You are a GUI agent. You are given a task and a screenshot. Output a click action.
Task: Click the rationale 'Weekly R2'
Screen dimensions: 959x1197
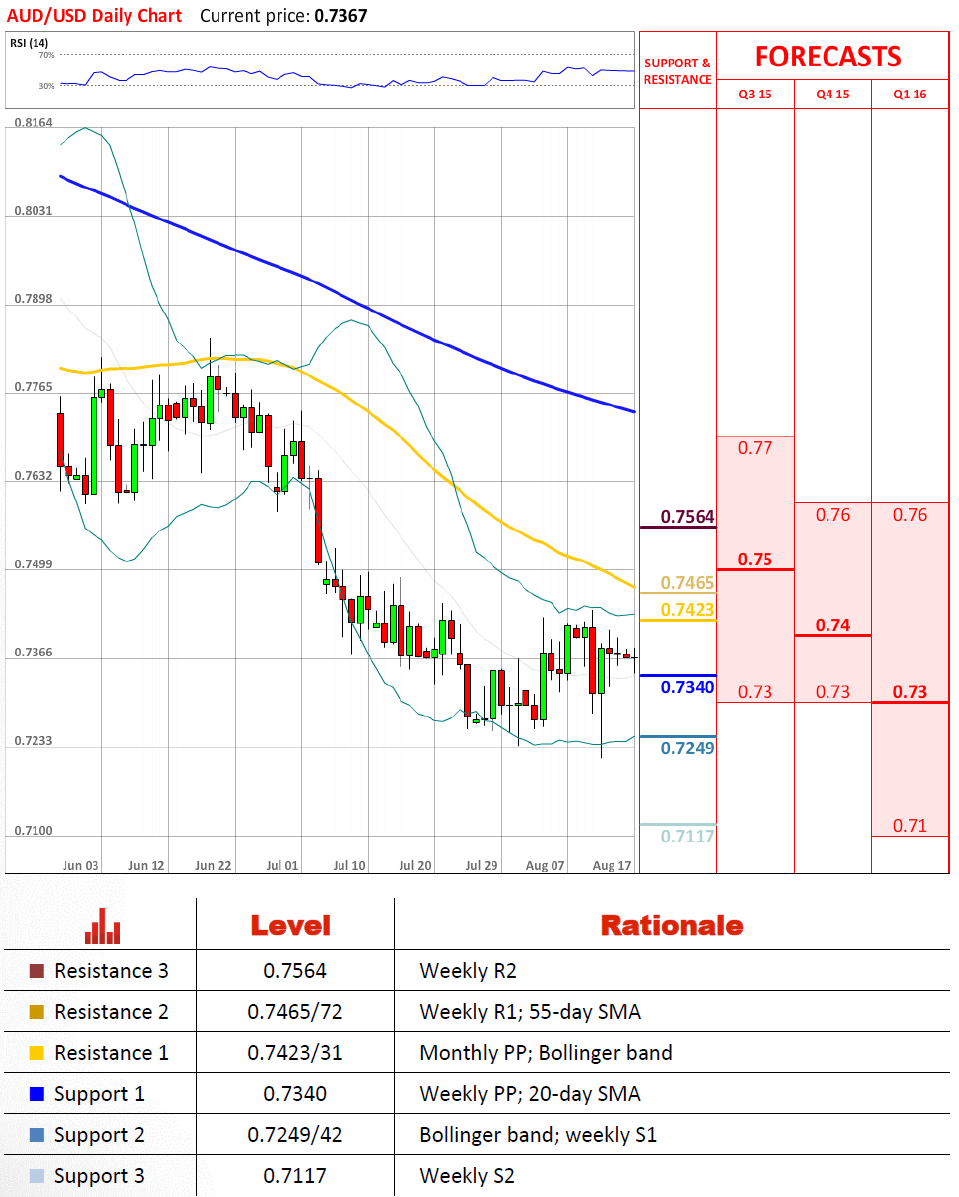(x=468, y=971)
